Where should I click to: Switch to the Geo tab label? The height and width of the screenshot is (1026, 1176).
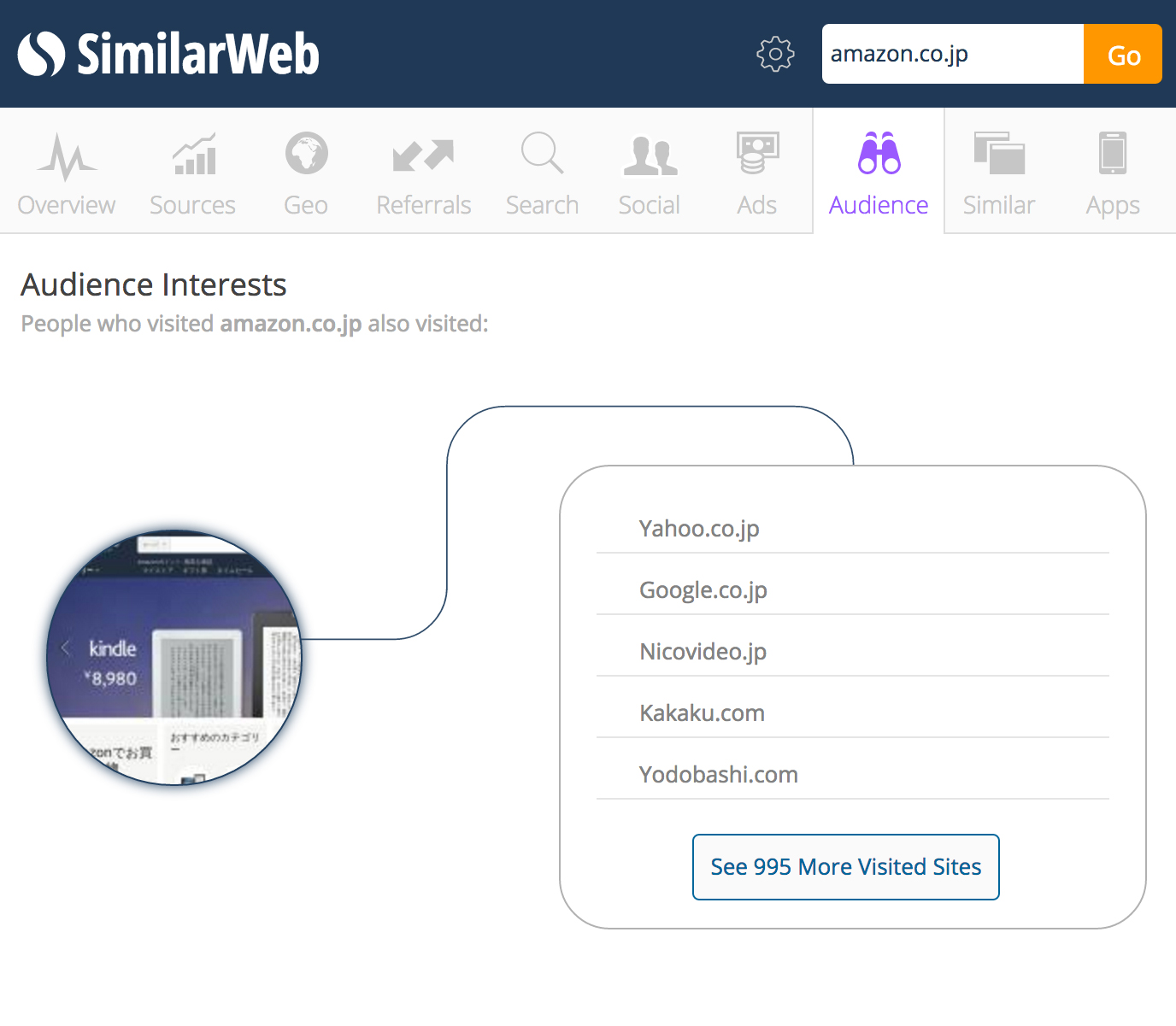pyautogui.click(x=306, y=205)
